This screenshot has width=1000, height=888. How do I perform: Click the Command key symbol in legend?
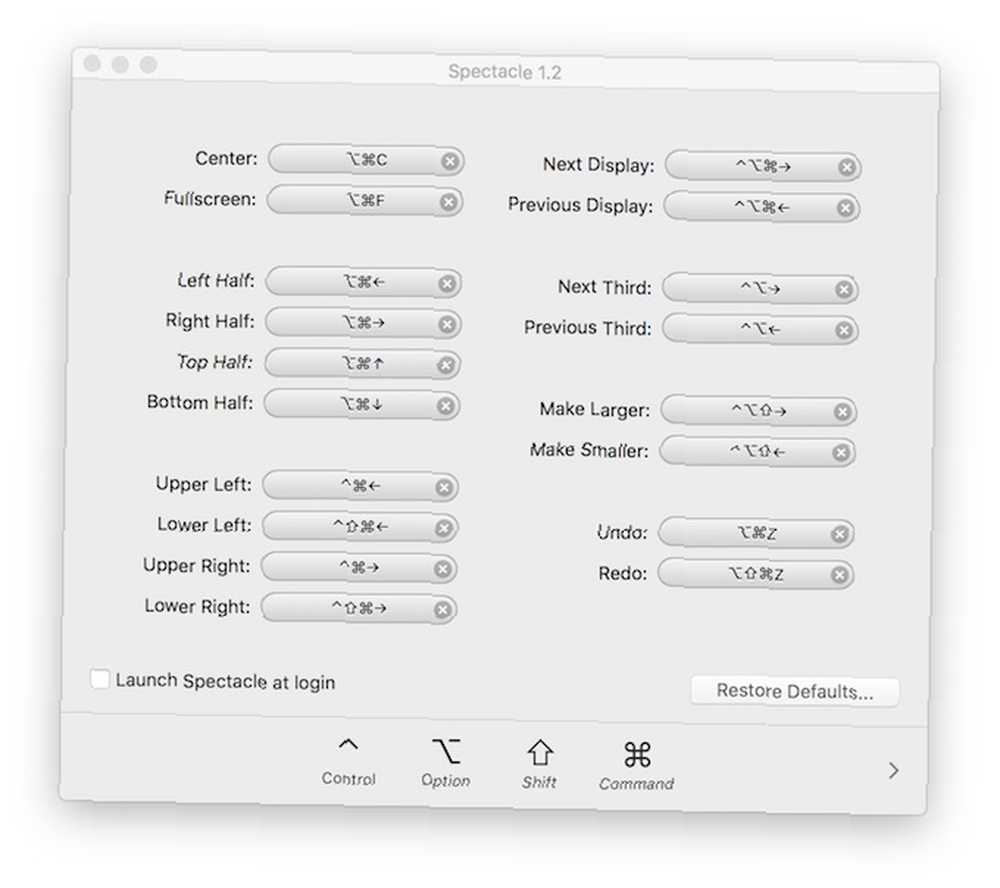[637, 755]
